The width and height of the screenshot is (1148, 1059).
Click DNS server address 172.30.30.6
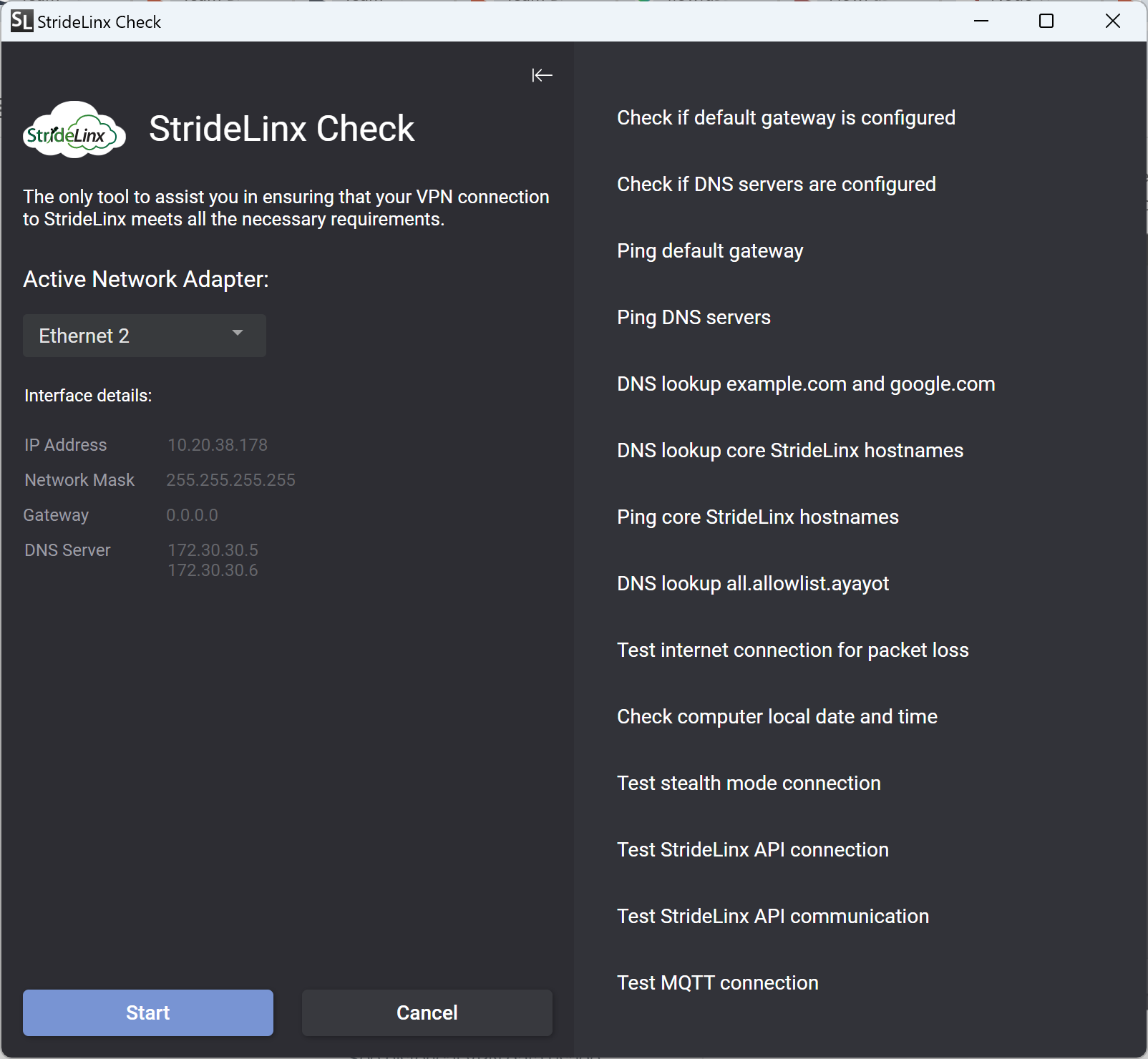coord(213,570)
